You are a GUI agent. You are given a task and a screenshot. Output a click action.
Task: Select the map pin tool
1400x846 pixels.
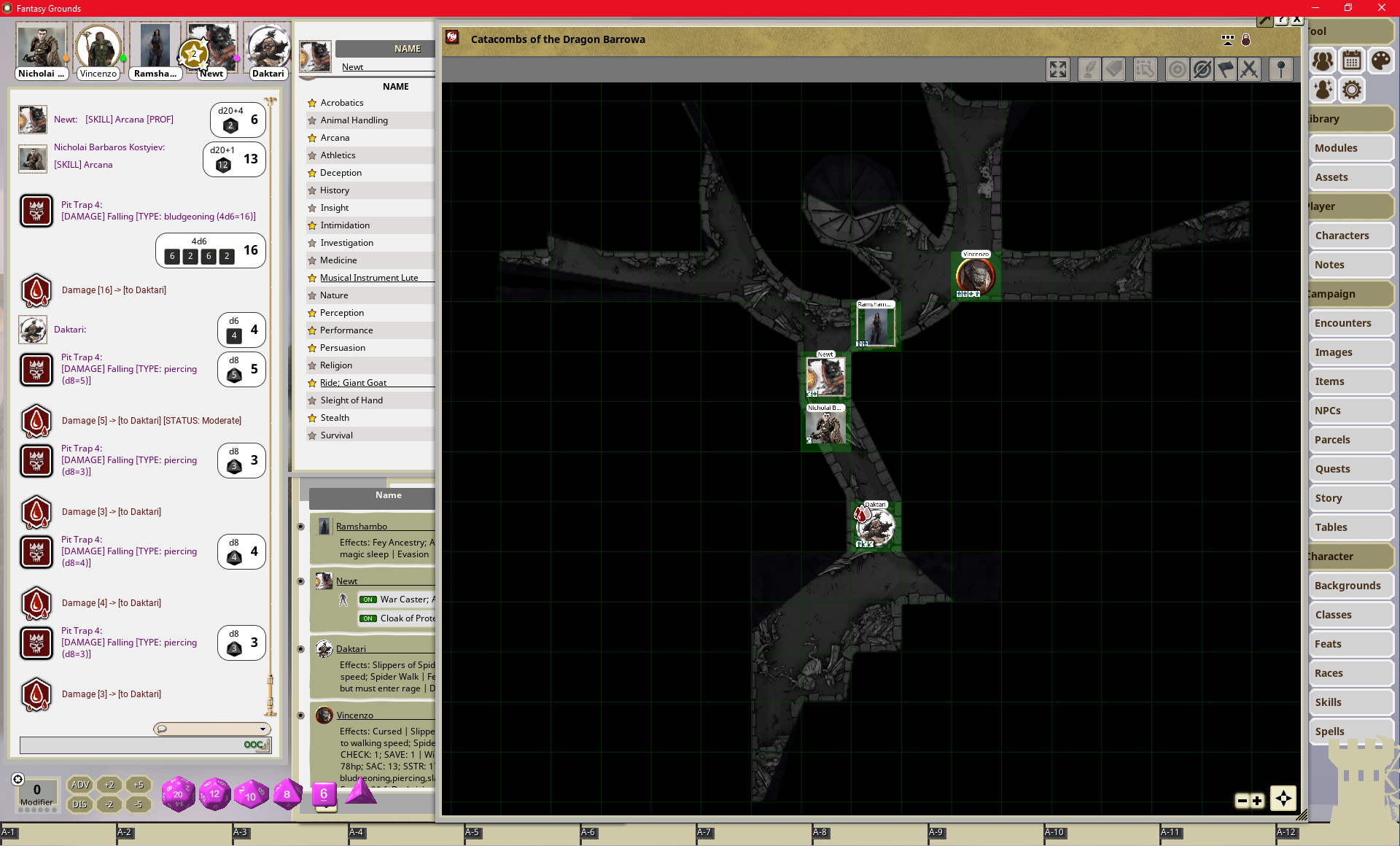[x=1281, y=70]
